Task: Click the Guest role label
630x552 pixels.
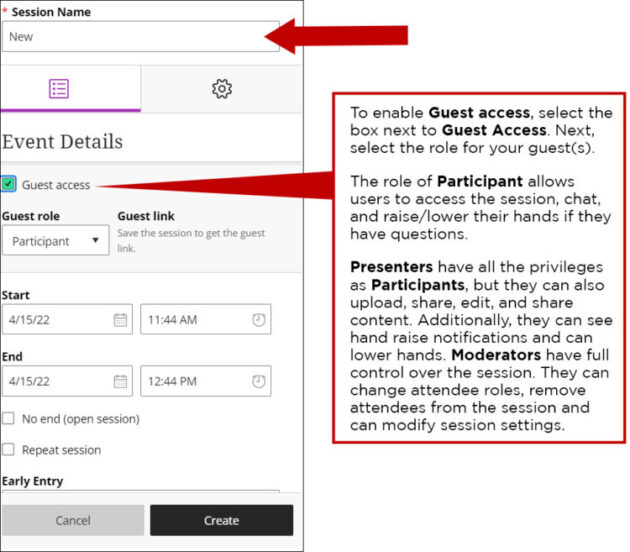Action: tap(31, 216)
